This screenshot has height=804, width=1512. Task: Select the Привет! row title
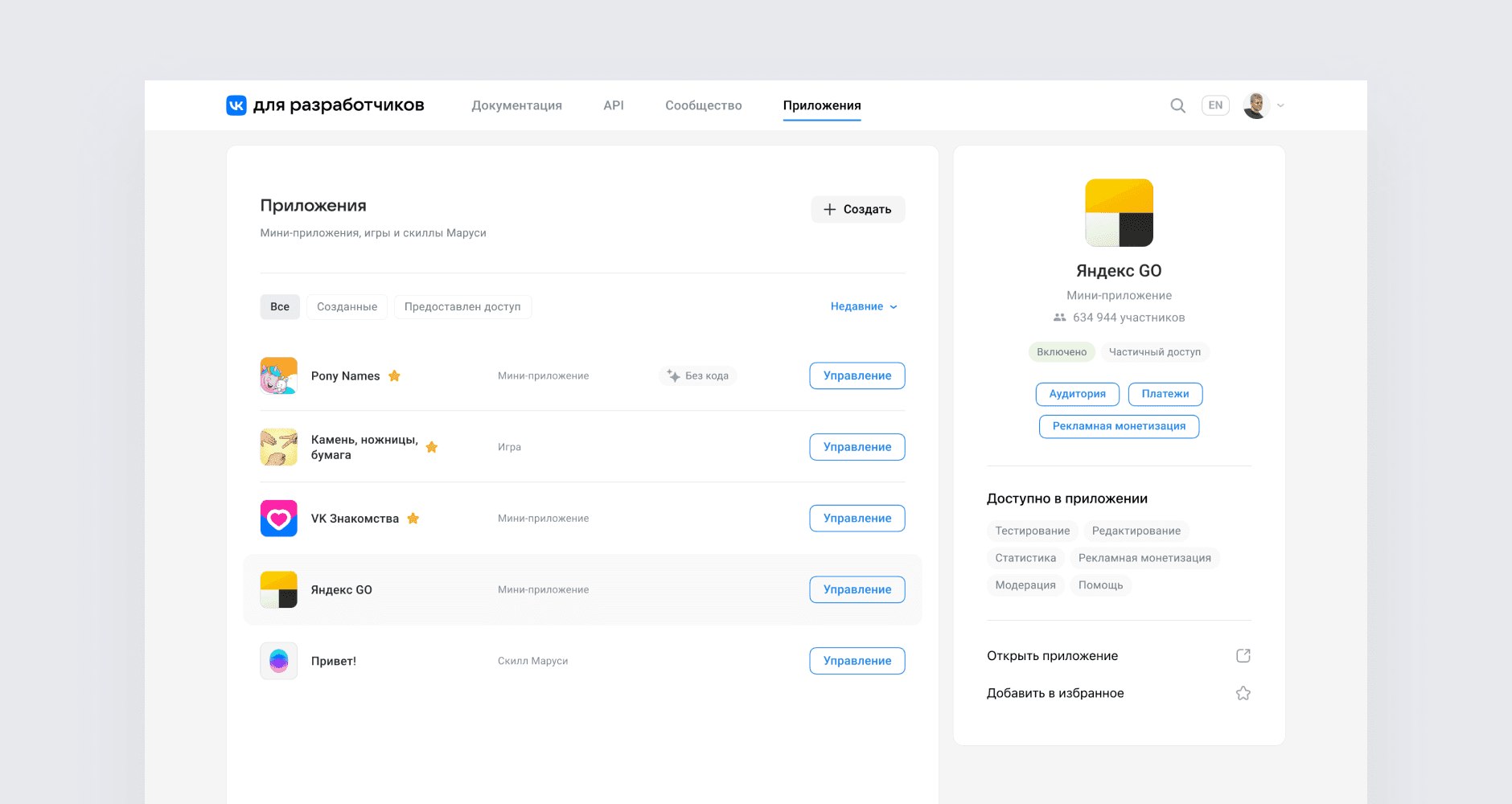pos(333,661)
